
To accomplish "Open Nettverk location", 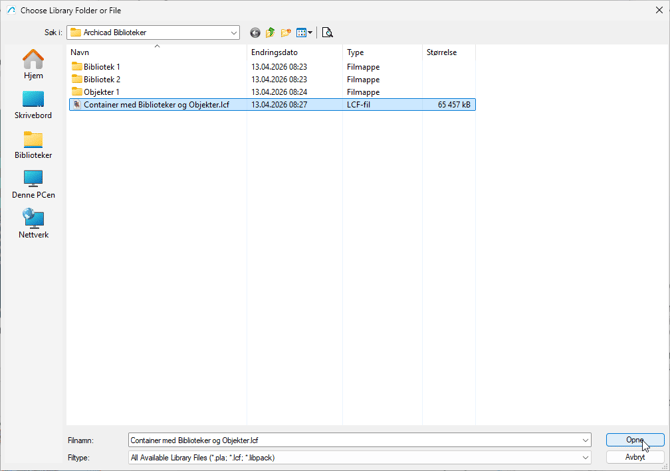I will point(33,224).
